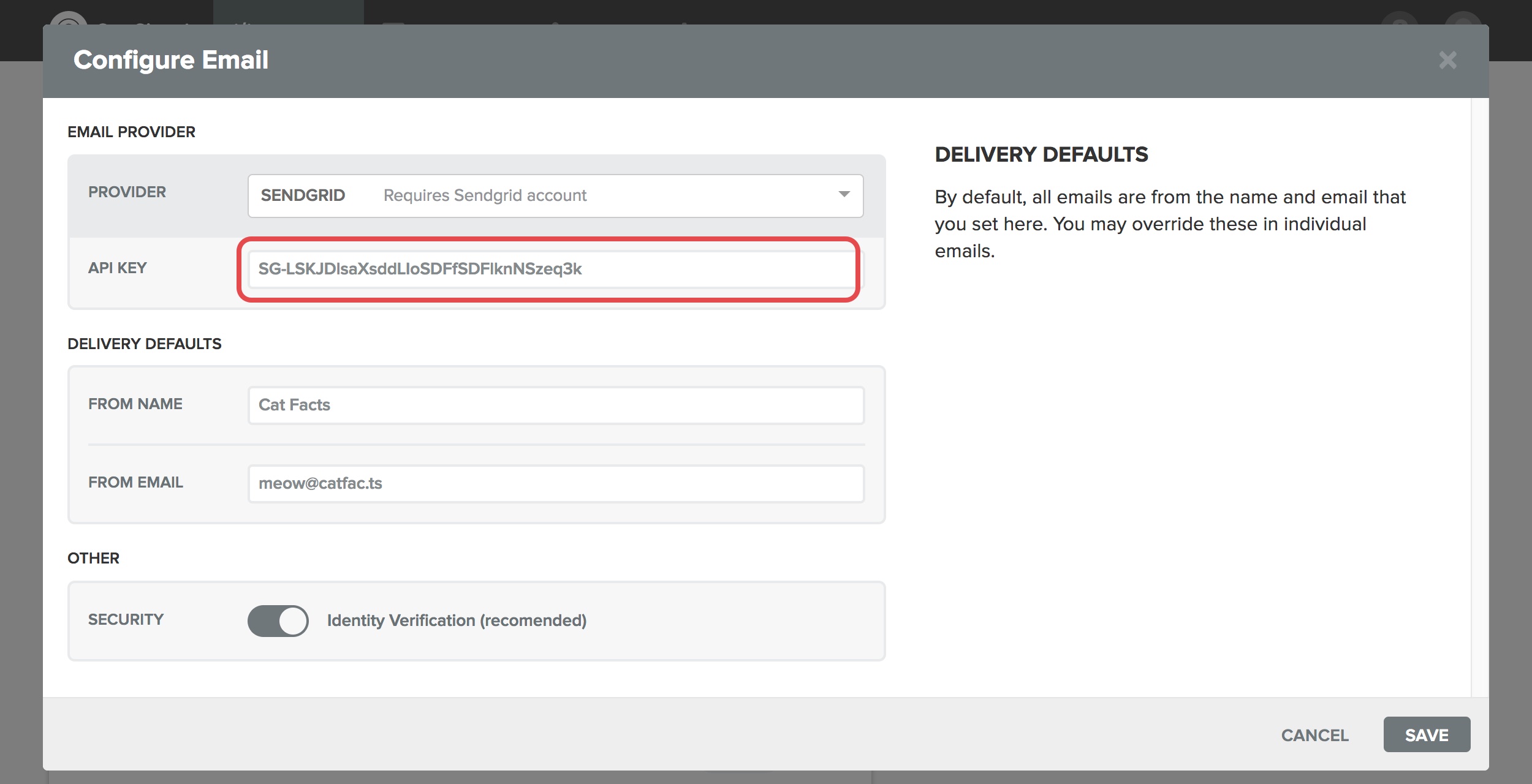Toggle the Identity Verification switch
1532x784 pixels.
tap(278, 620)
